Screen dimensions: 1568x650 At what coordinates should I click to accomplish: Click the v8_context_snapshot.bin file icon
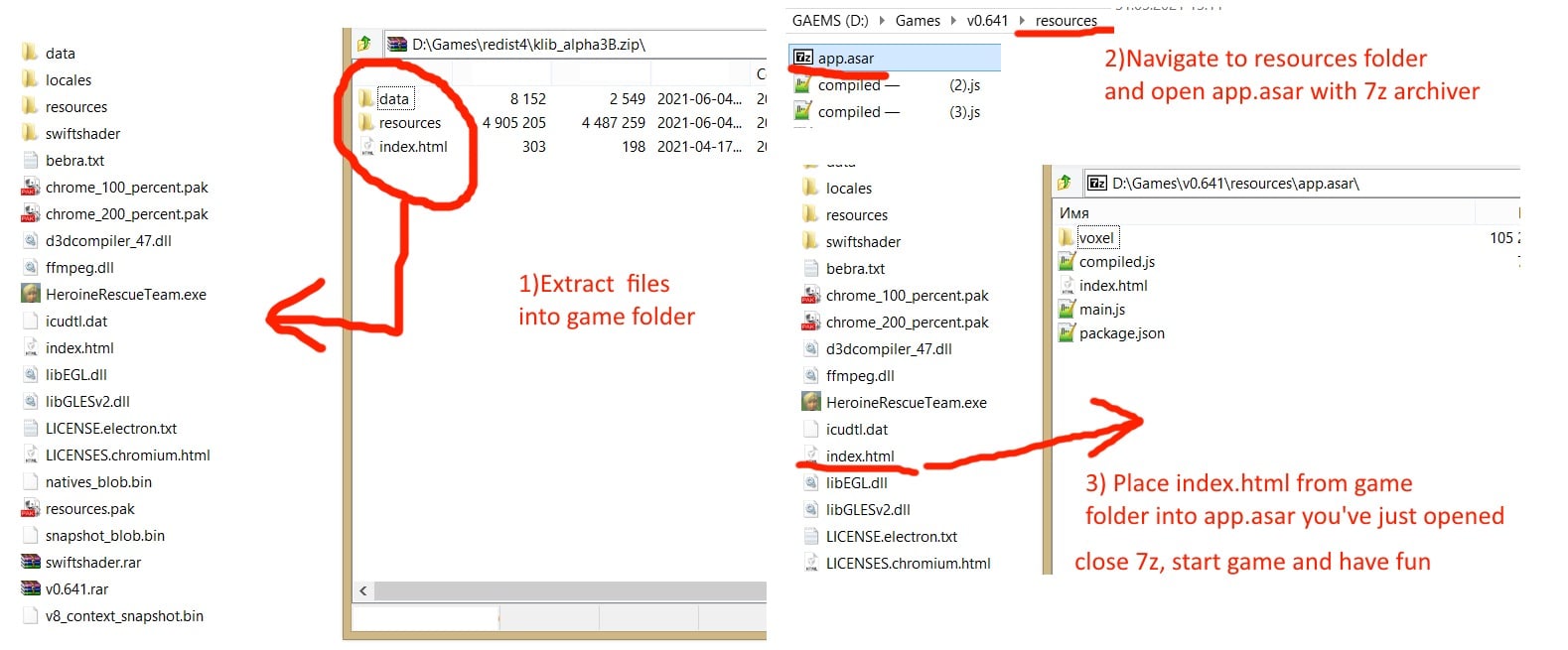coord(31,615)
